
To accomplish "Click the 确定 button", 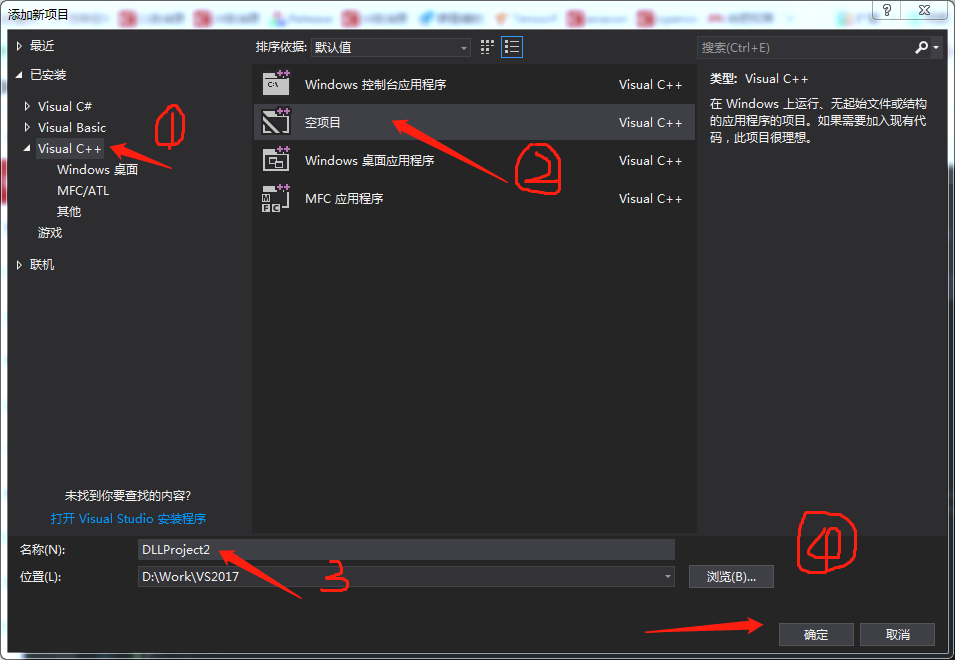I will tap(816, 634).
